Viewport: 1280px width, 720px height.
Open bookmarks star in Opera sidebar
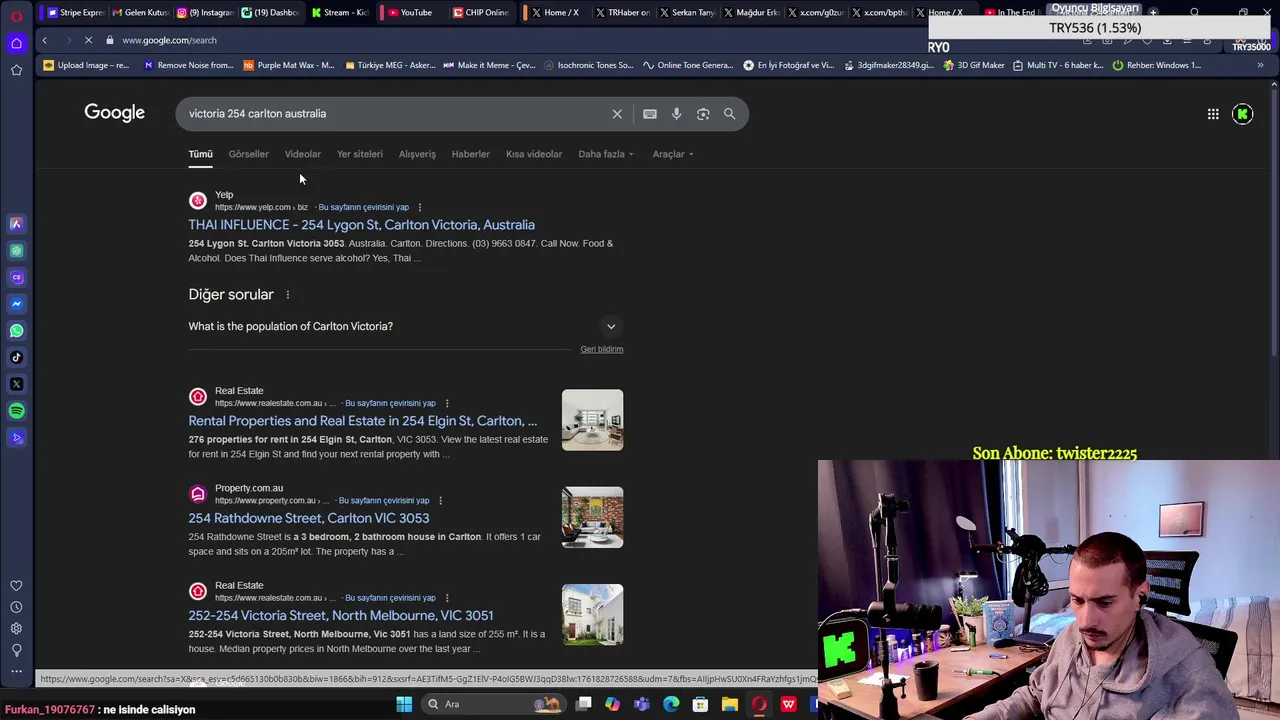[16, 70]
